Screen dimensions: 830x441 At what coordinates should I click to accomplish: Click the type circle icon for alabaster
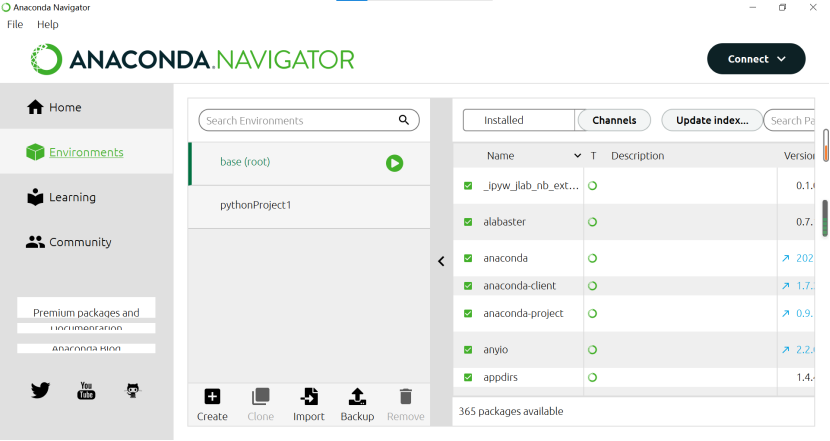(x=592, y=222)
